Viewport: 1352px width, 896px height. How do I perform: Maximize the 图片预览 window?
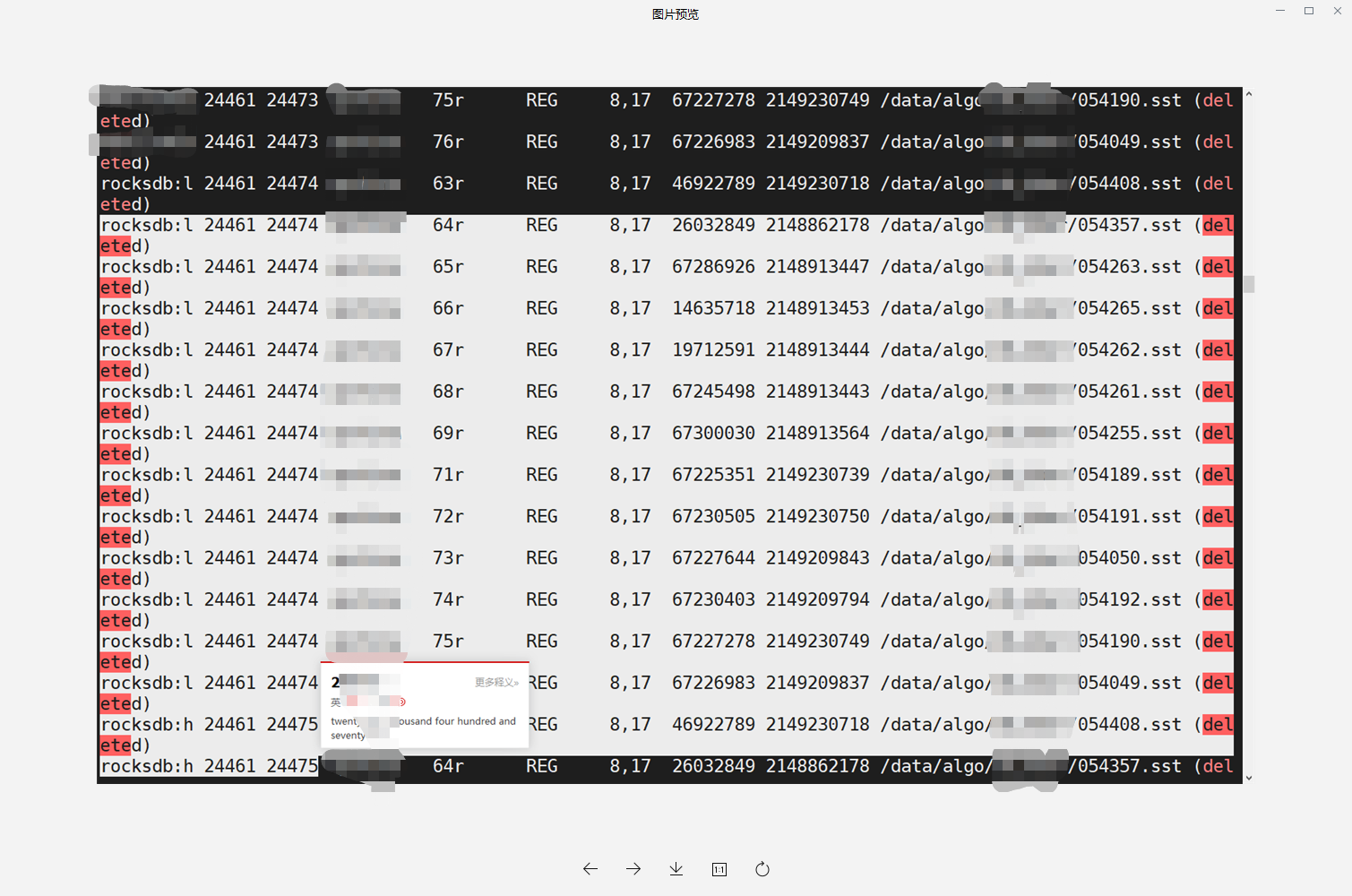(x=1310, y=11)
